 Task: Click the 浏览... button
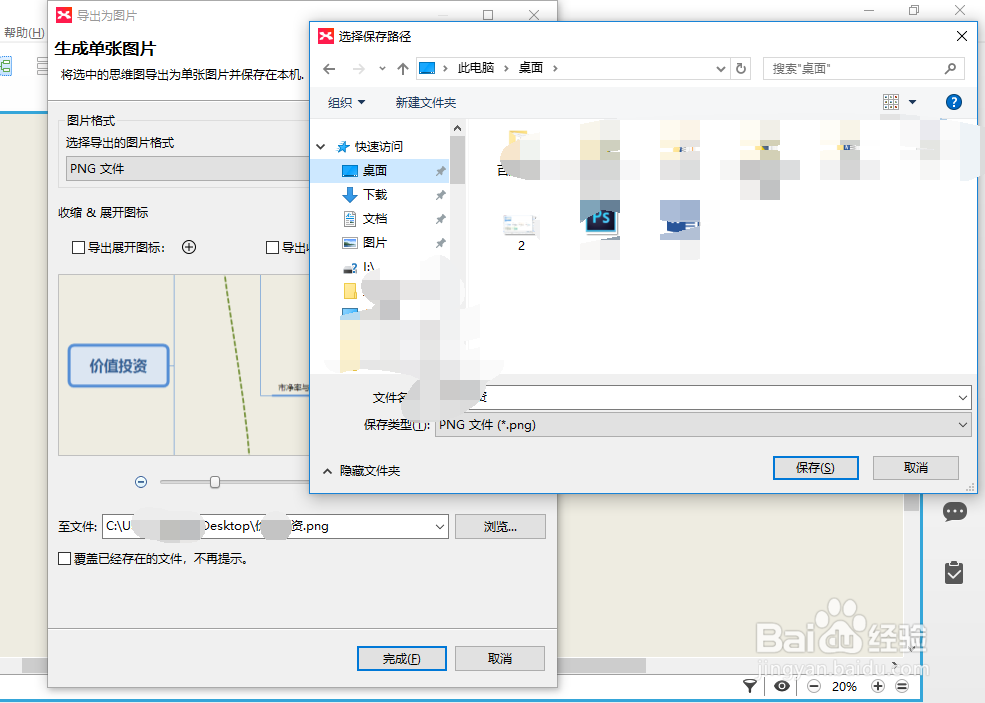pos(500,526)
